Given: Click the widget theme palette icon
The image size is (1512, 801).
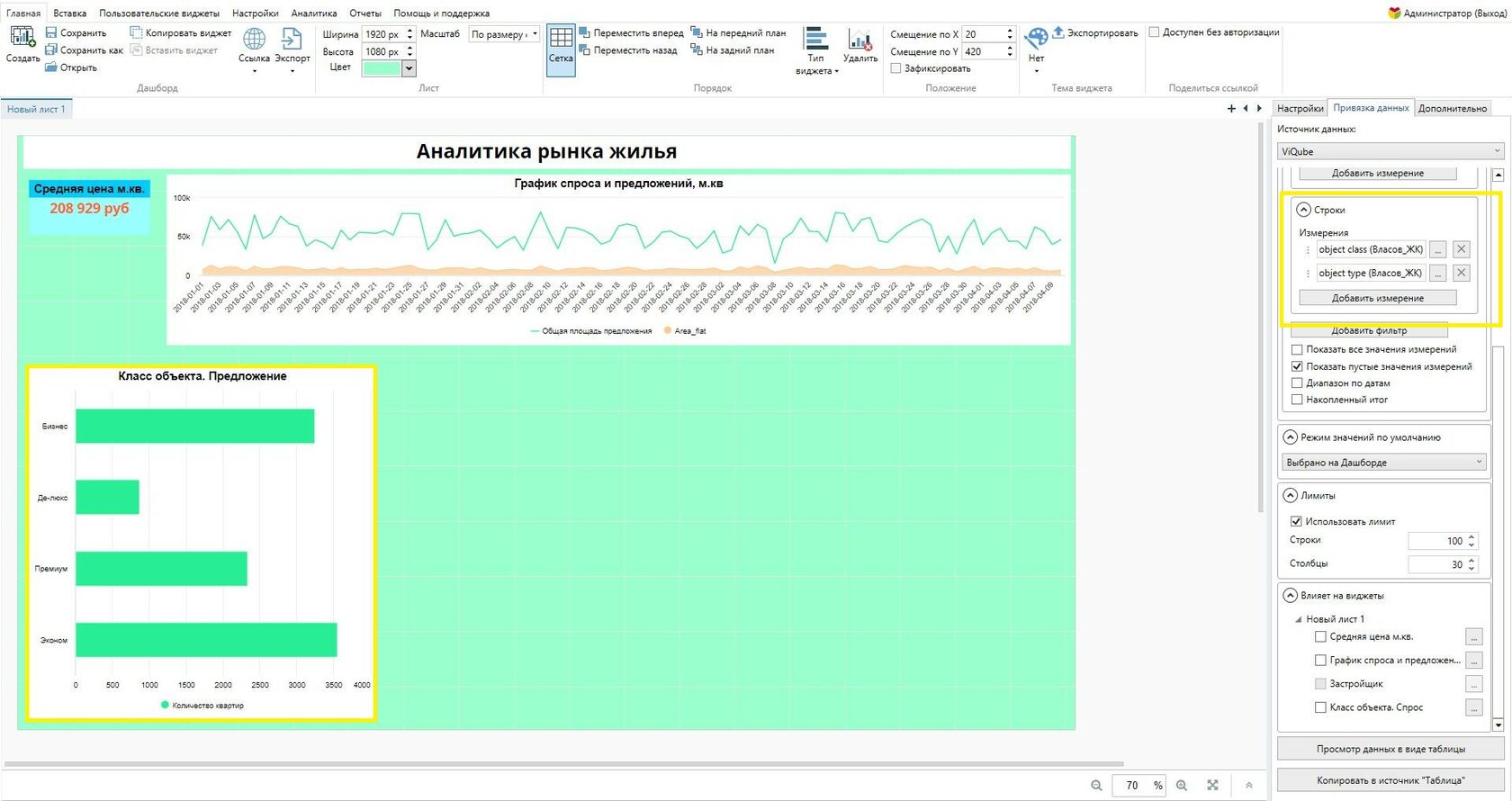Looking at the screenshot, I should 1037,38.
